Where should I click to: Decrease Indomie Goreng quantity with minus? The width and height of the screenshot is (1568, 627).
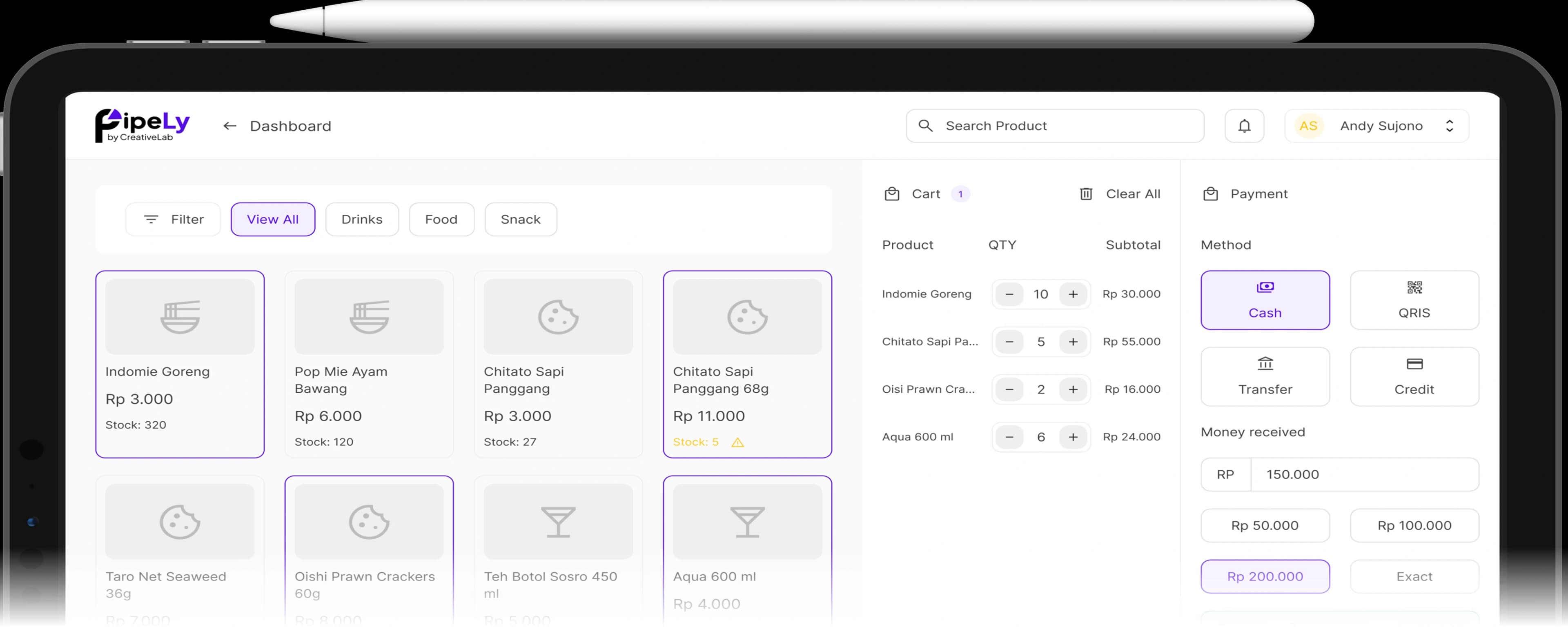pos(1009,294)
